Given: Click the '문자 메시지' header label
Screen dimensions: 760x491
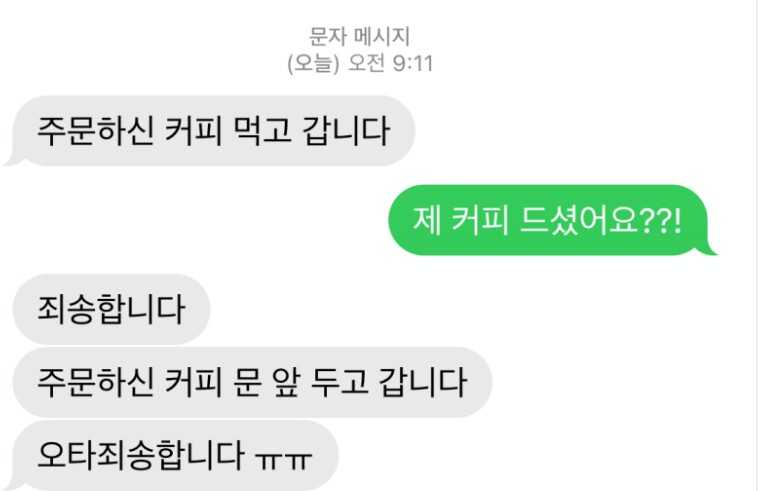Looking at the screenshot, I should pyautogui.click(x=360, y=37).
